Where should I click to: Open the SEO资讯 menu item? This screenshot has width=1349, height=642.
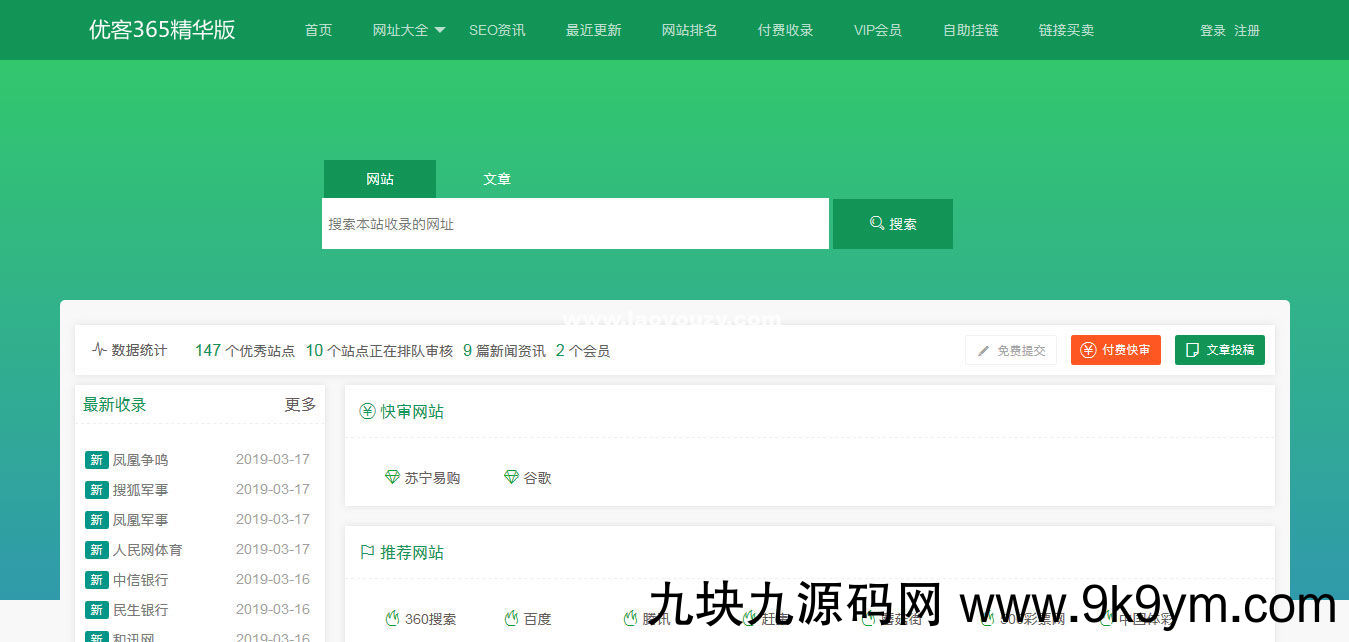pos(497,30)
